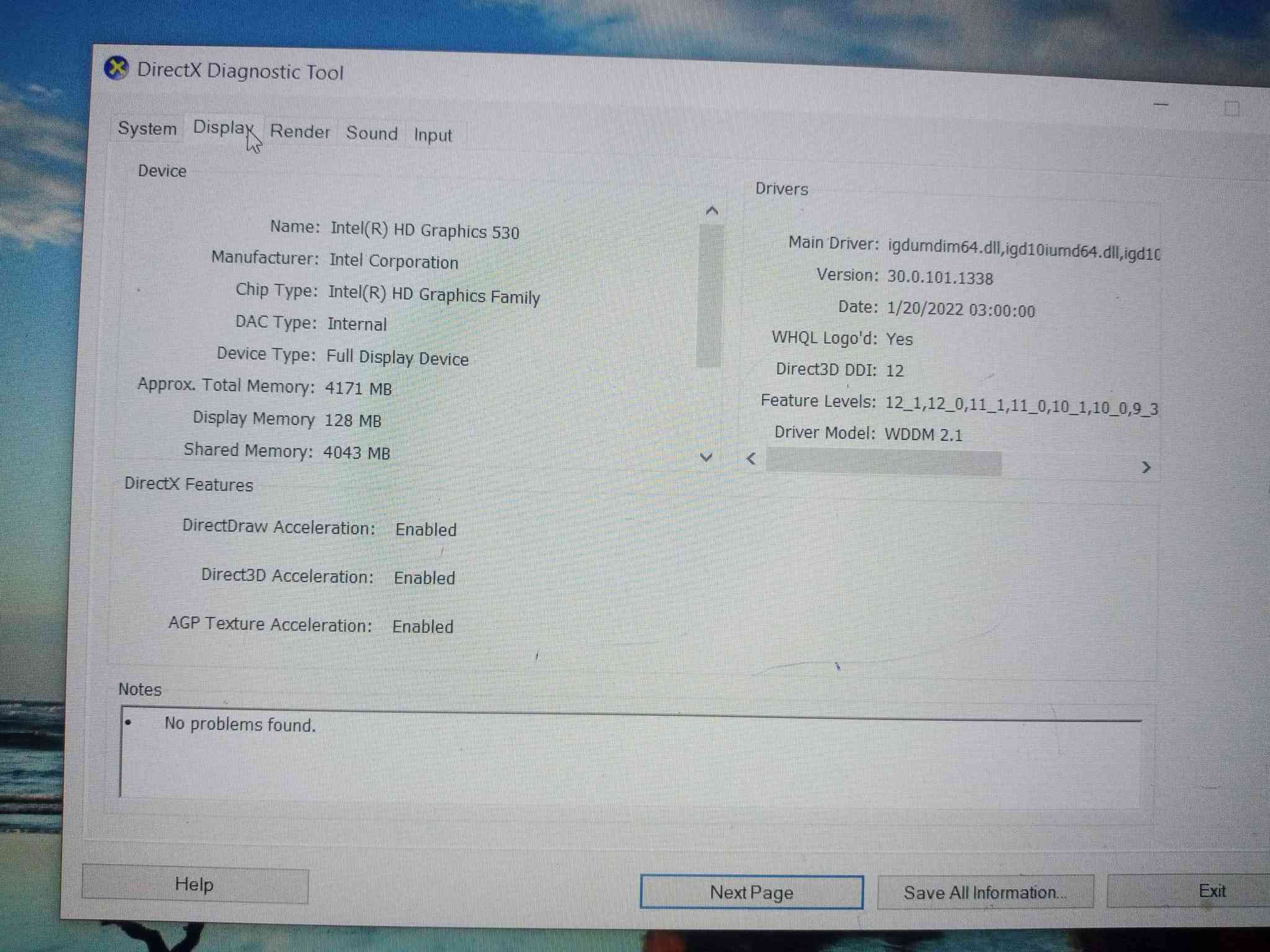
Task: Click the Drivers scroll left arrow
Action: 752,459
